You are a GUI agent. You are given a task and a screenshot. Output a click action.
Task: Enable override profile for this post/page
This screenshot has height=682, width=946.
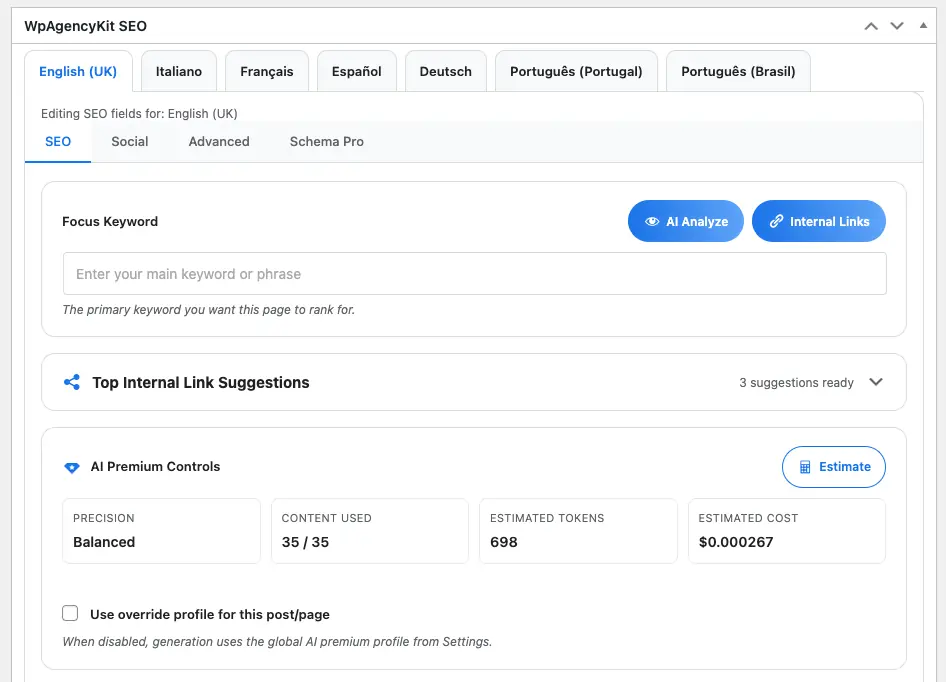pyautogui.click(x=70, y=613)
